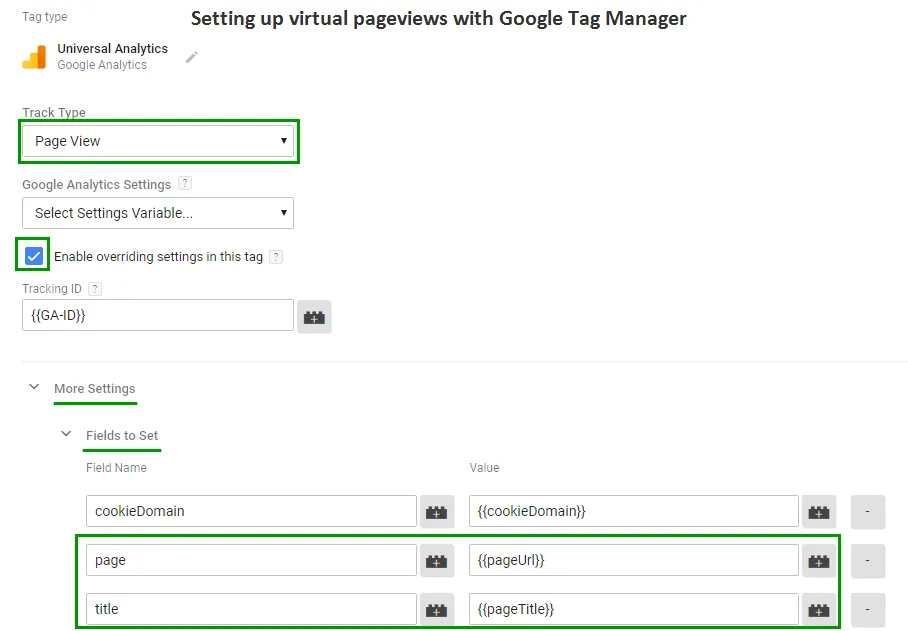The width and height of the screenshot is (908, 631).
Task: Click variable icon beside page field name
Action: coord(436,560)
